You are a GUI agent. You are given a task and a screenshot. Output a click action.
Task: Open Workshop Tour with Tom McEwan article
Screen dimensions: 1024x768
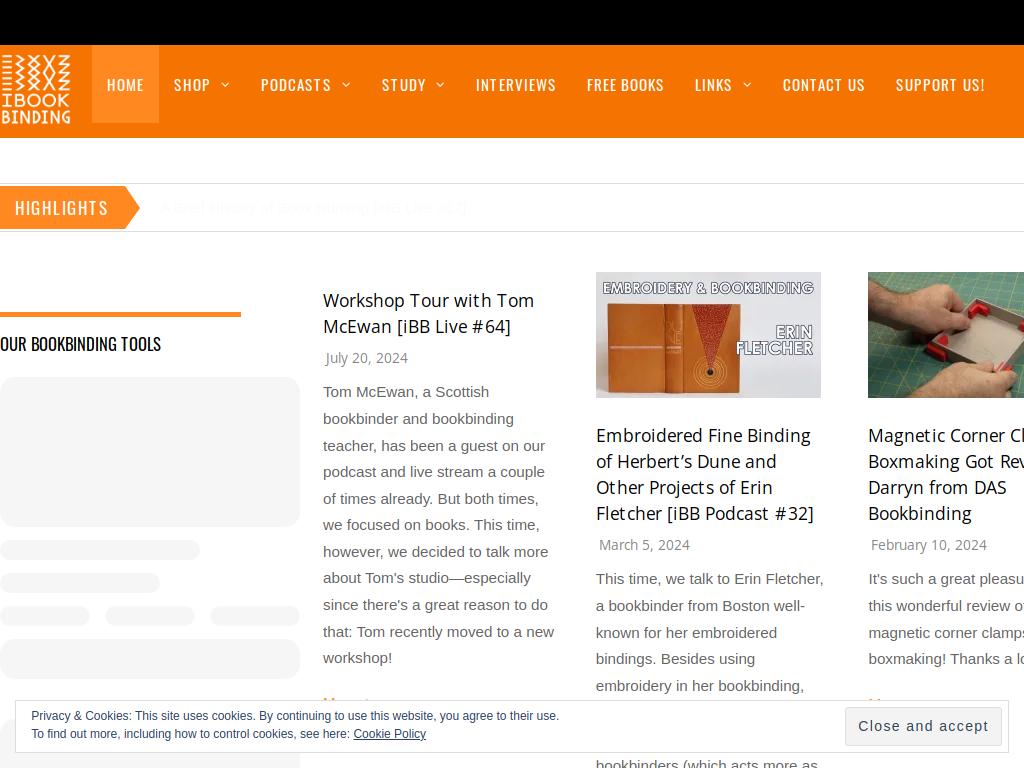(x=428, y=313)
